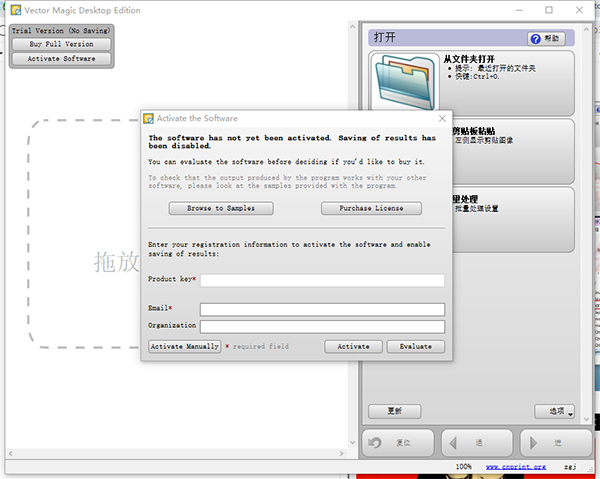
Task: Click Trial Version (No Saving) label
Action: click(61, 31)
